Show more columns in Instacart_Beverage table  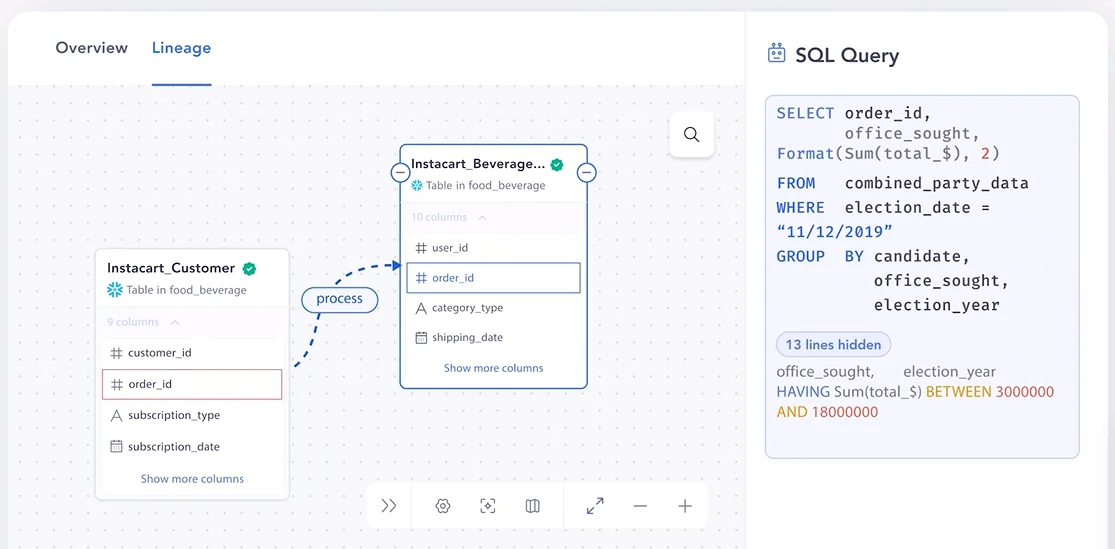[x=494, y=368]
